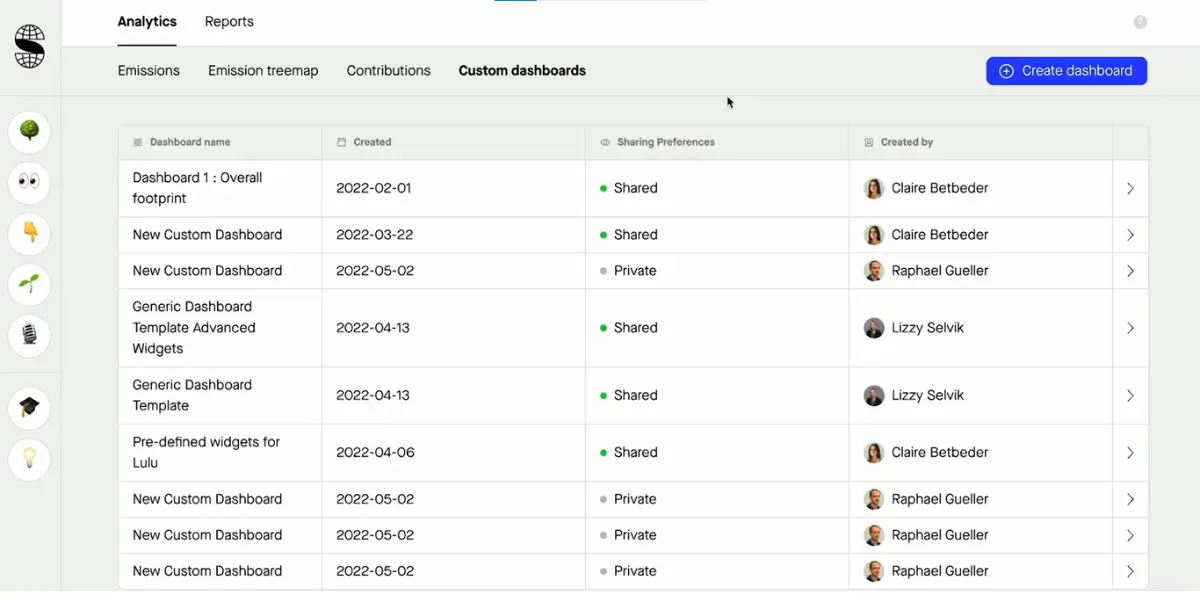
Task: Click the 2022-03-22 created date
Action: pos(375,235)
